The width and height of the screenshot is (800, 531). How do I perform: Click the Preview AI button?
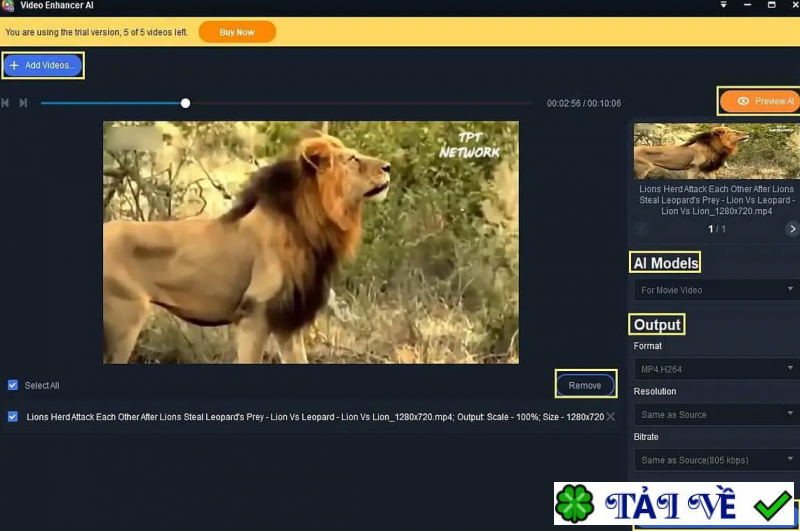[x=760, y=101]
